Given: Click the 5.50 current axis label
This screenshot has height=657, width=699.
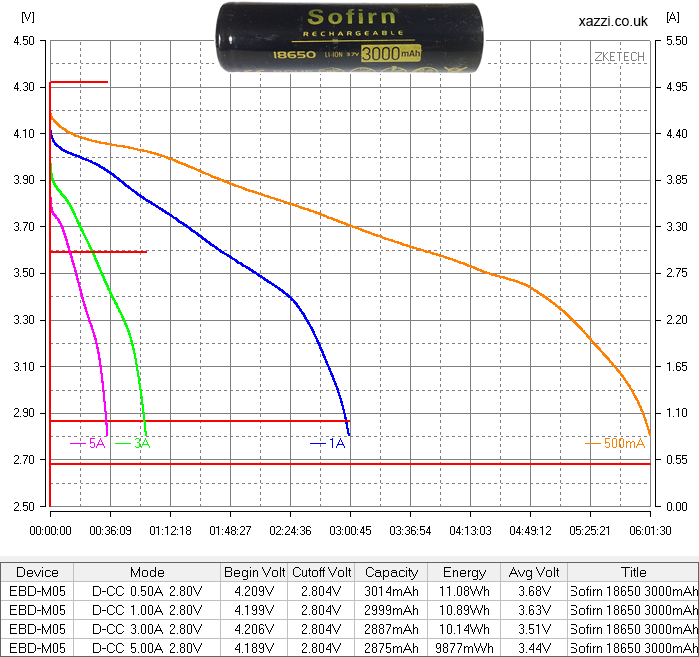Looking at the screenshot, I should coord(677,41).
